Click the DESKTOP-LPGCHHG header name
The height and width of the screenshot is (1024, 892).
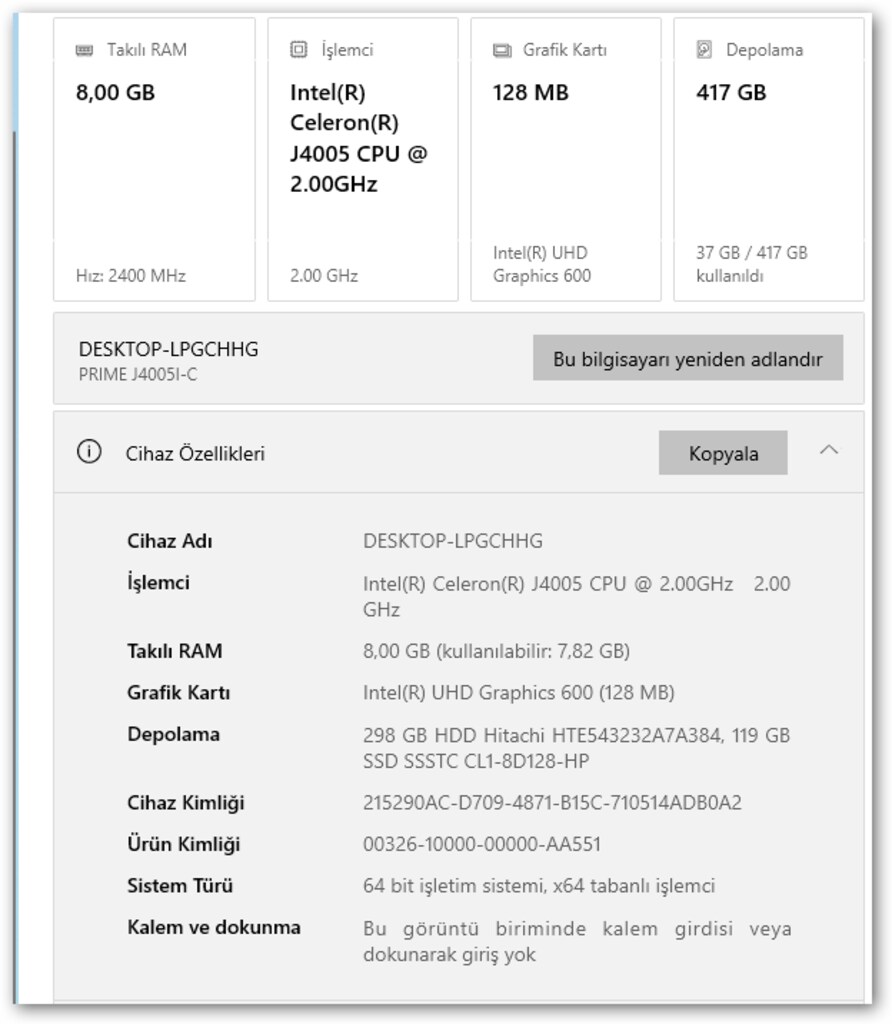click(168, 349)
